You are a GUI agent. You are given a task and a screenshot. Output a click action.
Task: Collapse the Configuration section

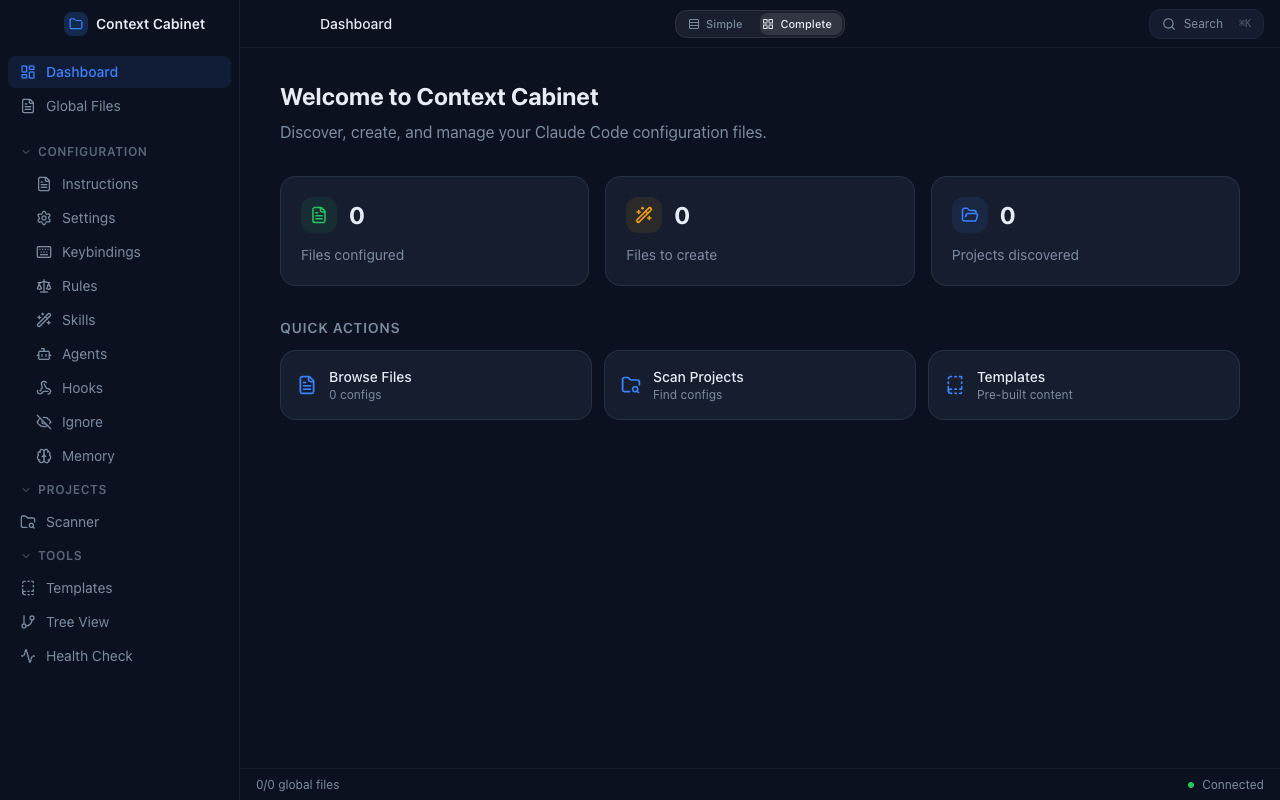(x=25, y=151)
